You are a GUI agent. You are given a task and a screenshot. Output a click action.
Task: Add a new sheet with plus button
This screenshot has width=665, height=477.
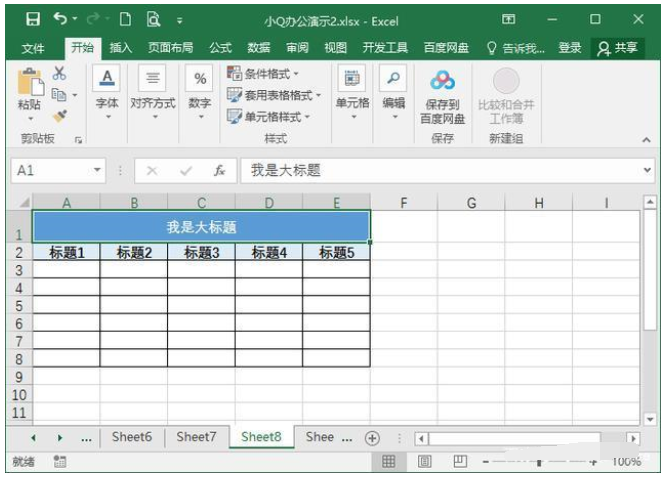(x=372, y=437)
